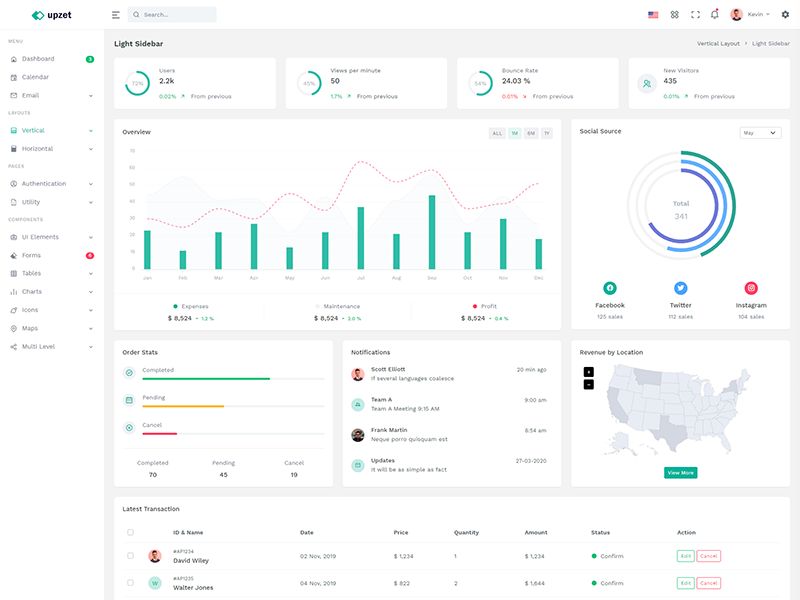The height and width of the screenshot is (600, 800).
Task: Zoom in on the revenue map
Action: [589, 372]
